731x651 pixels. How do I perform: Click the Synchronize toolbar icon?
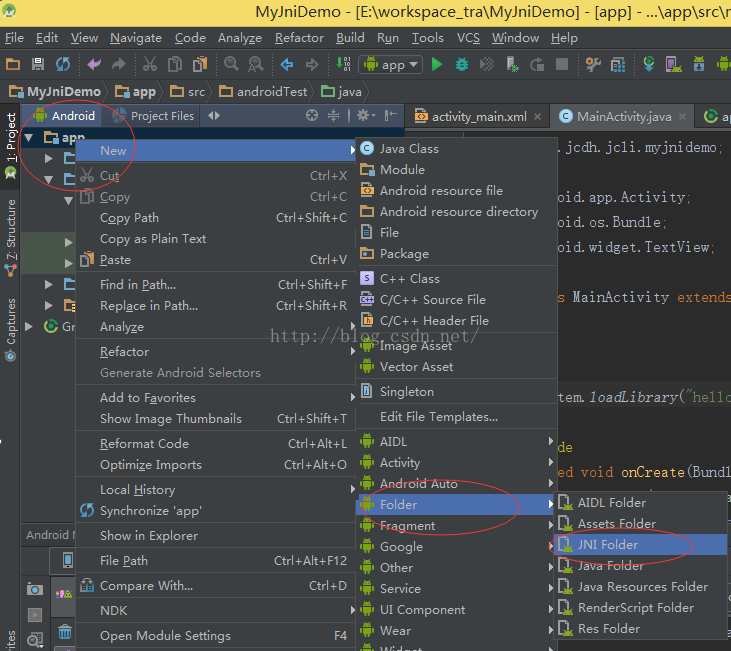(63, 64)
